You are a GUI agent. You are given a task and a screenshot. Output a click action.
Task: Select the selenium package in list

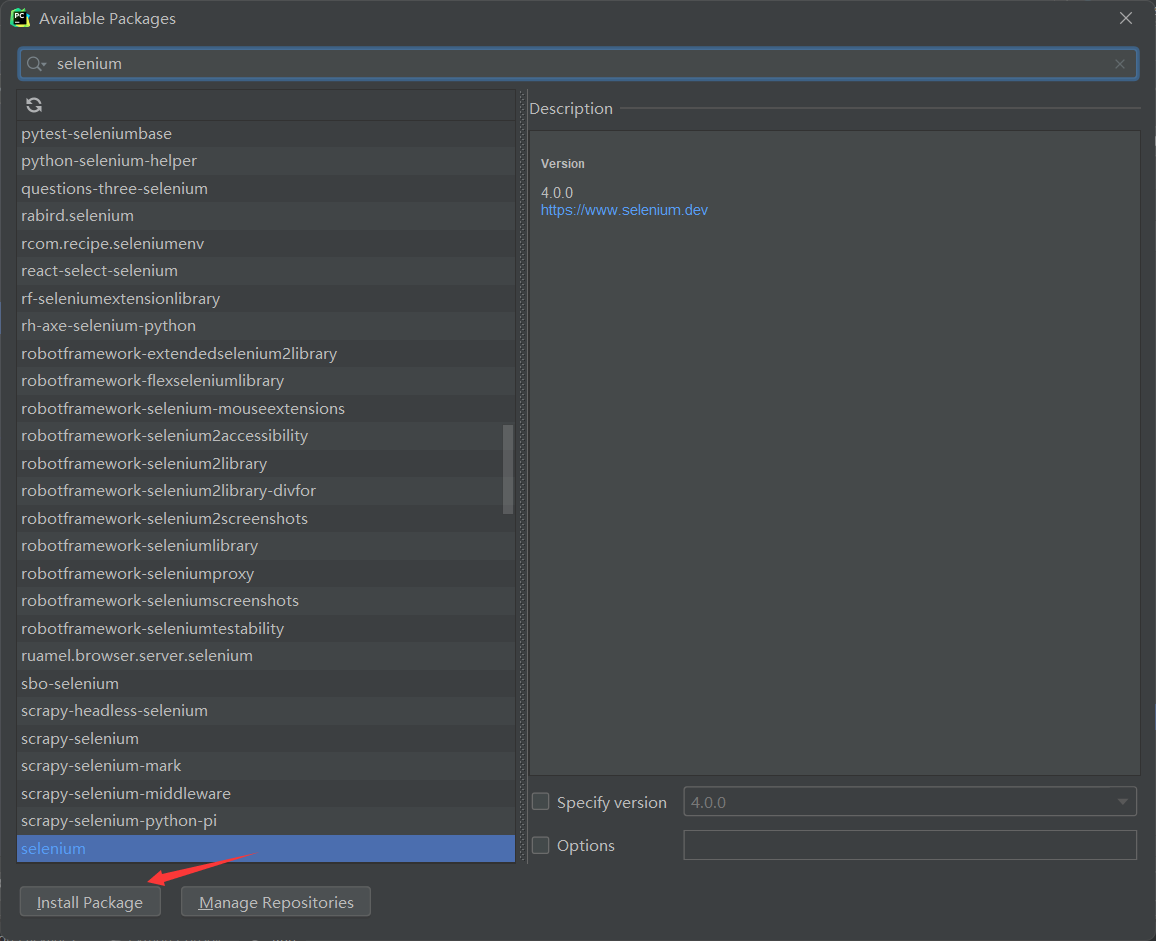click(x=54, y=848)
